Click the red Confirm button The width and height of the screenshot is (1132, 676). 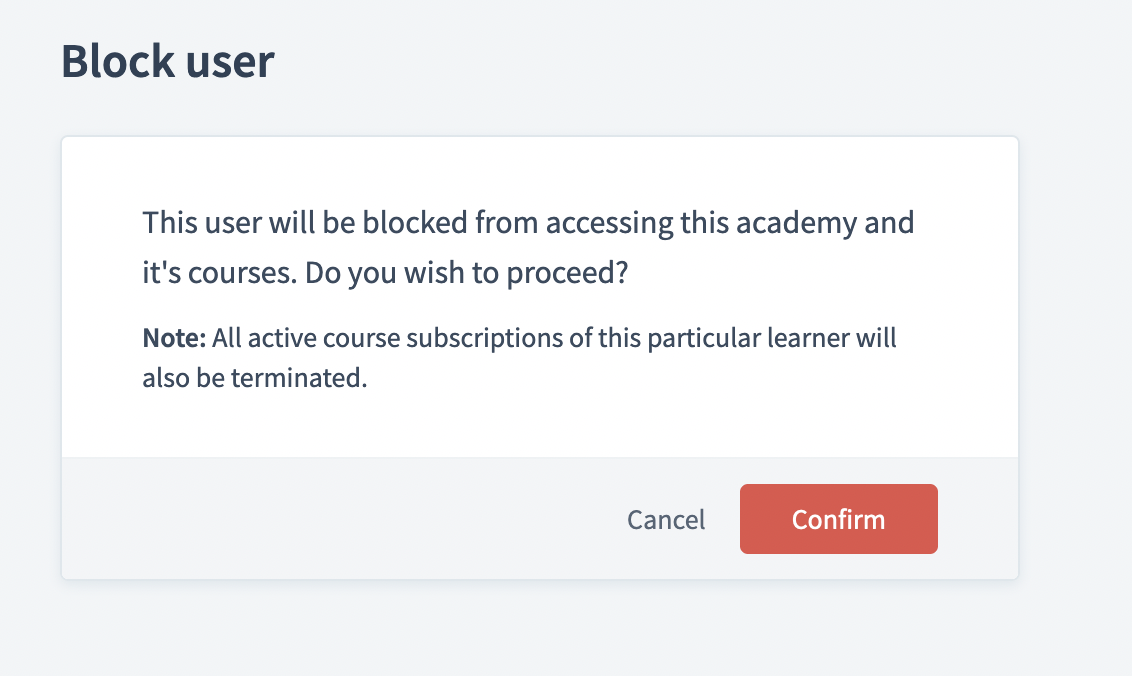(x=838, y=519)
